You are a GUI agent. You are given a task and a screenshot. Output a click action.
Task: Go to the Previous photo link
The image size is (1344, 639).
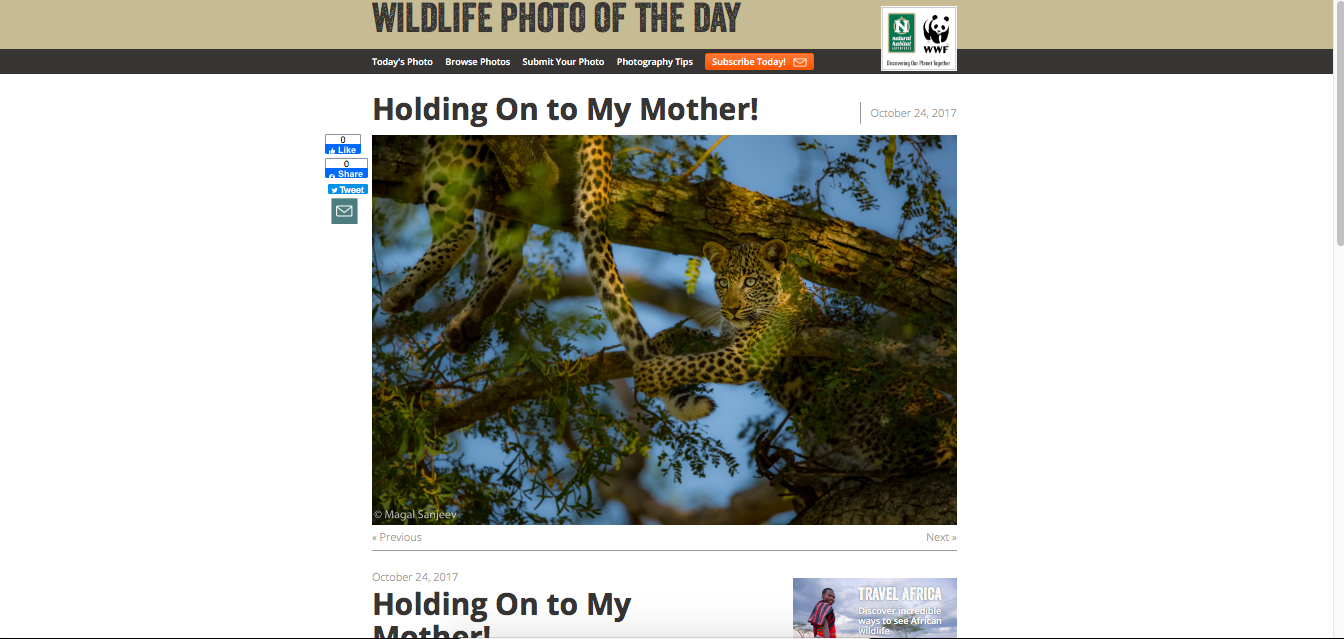tap(397, 537)
